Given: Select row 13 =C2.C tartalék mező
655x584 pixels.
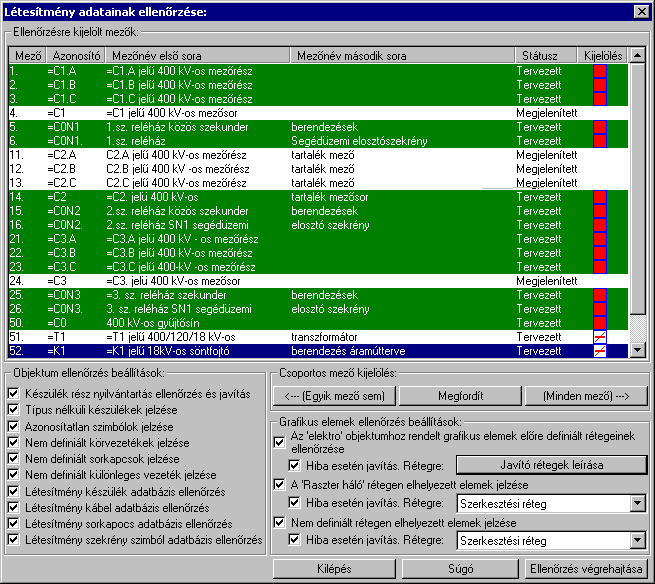Looking at the screenshot, I should click(x=318, y=183).
